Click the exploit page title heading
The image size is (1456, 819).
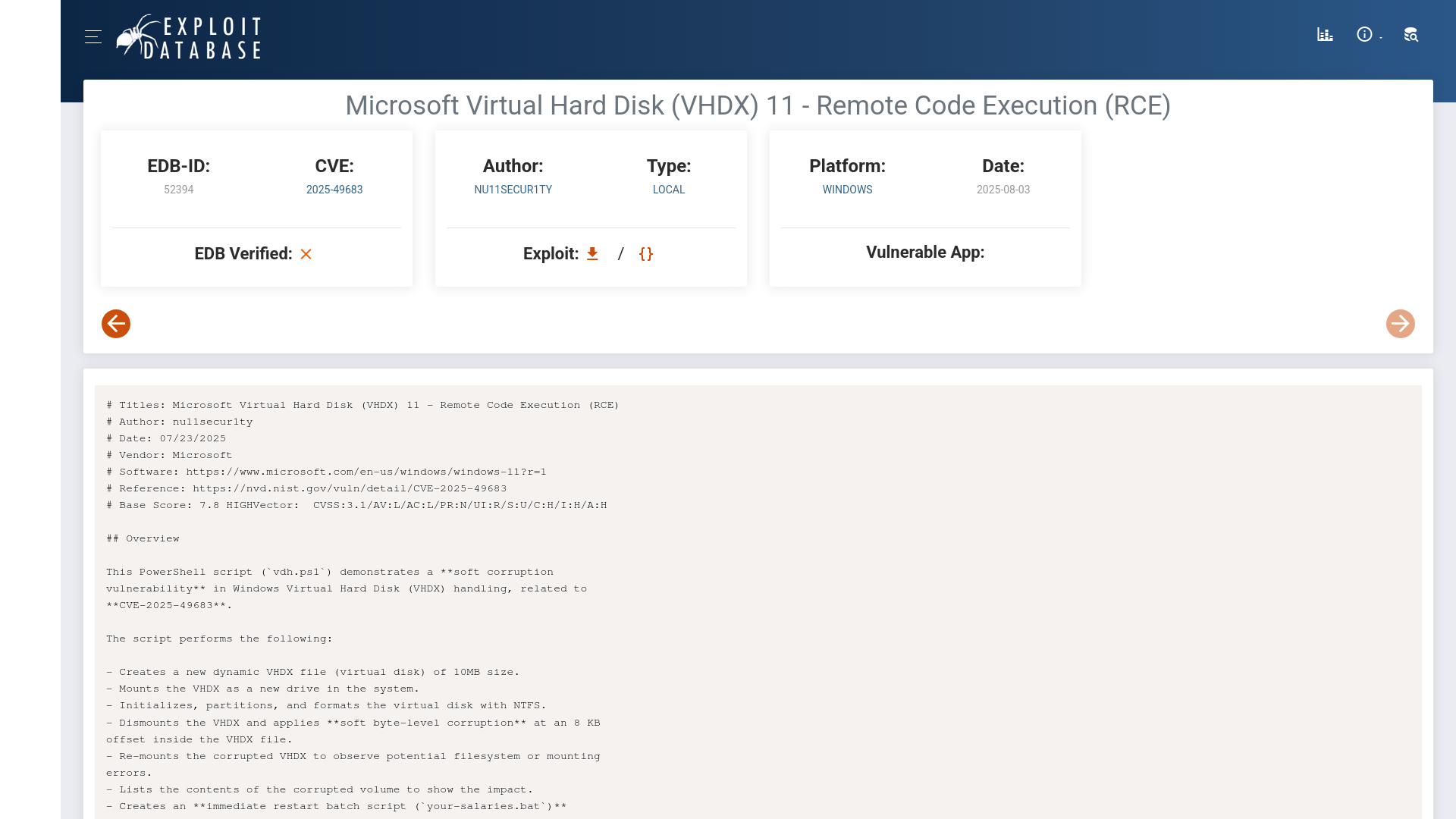tap(758, 105)
